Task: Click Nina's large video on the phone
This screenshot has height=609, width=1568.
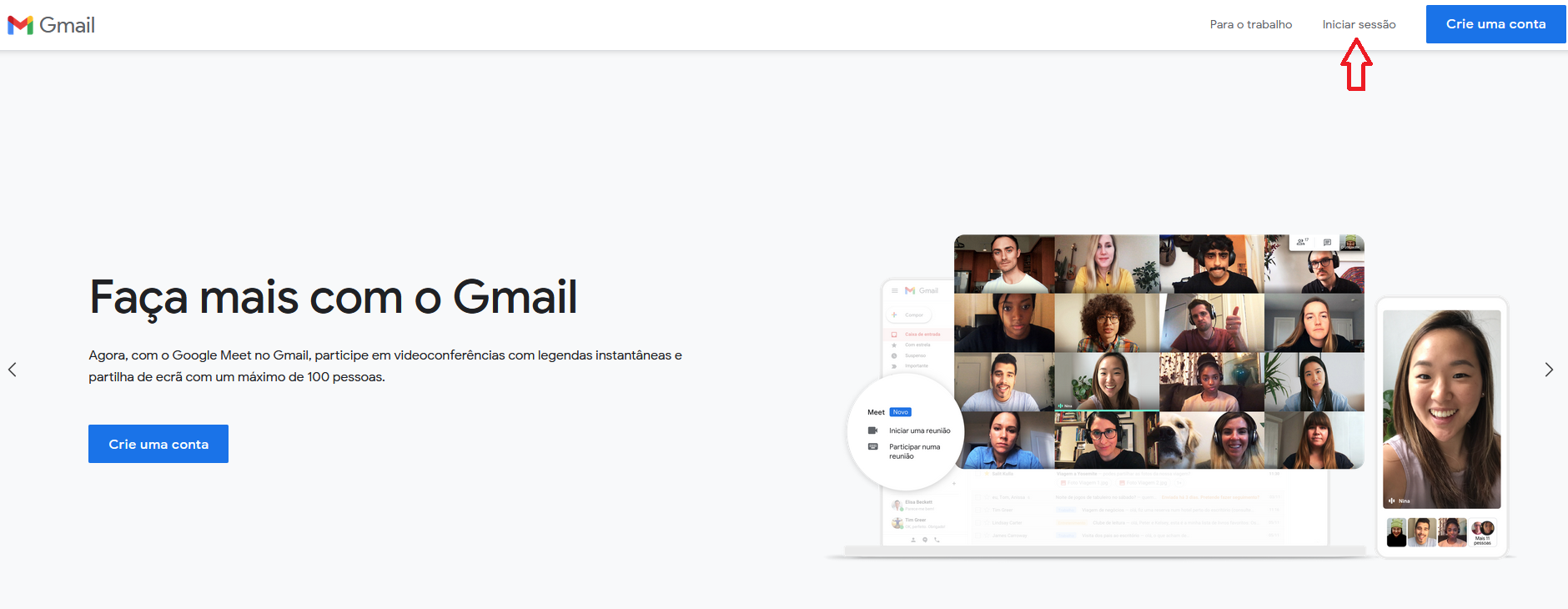Action: click(x=1441, y=409)
